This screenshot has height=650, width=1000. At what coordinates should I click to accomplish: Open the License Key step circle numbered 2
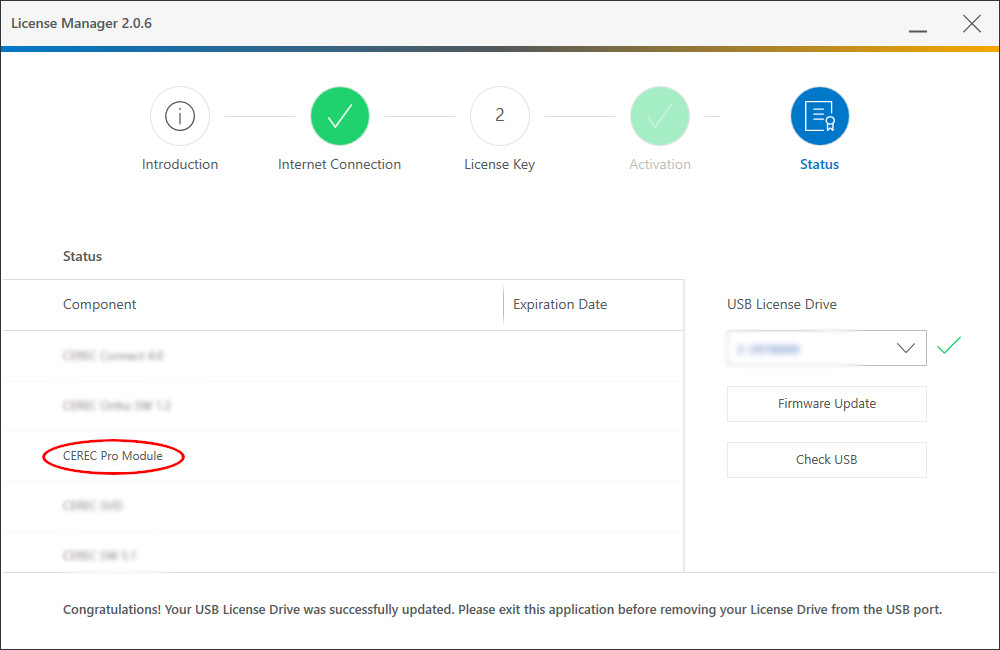[x=500, y=116]
